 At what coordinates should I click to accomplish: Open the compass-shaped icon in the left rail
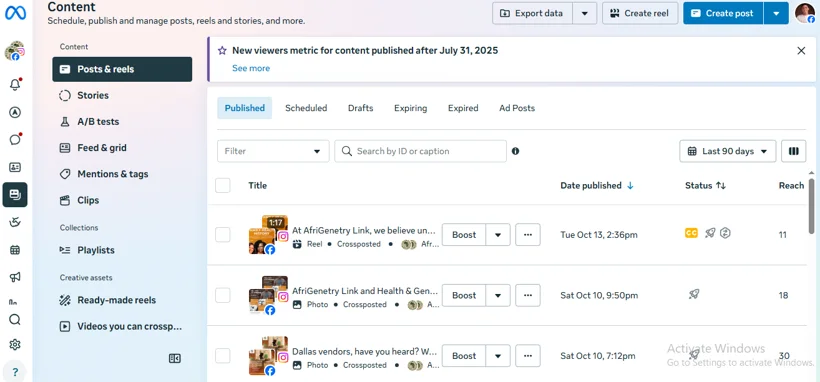pyautogui.click(x=15, y=113)
